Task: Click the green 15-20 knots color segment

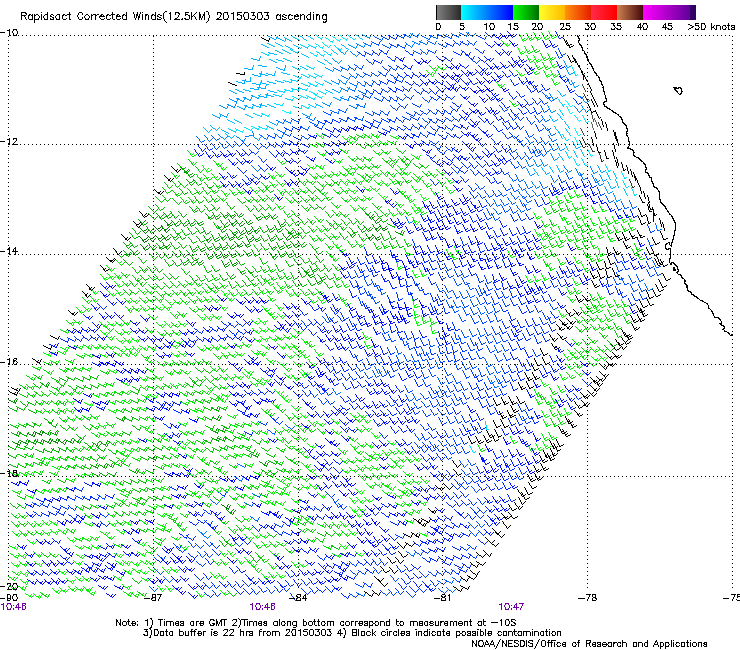Action: click(526, 12)
